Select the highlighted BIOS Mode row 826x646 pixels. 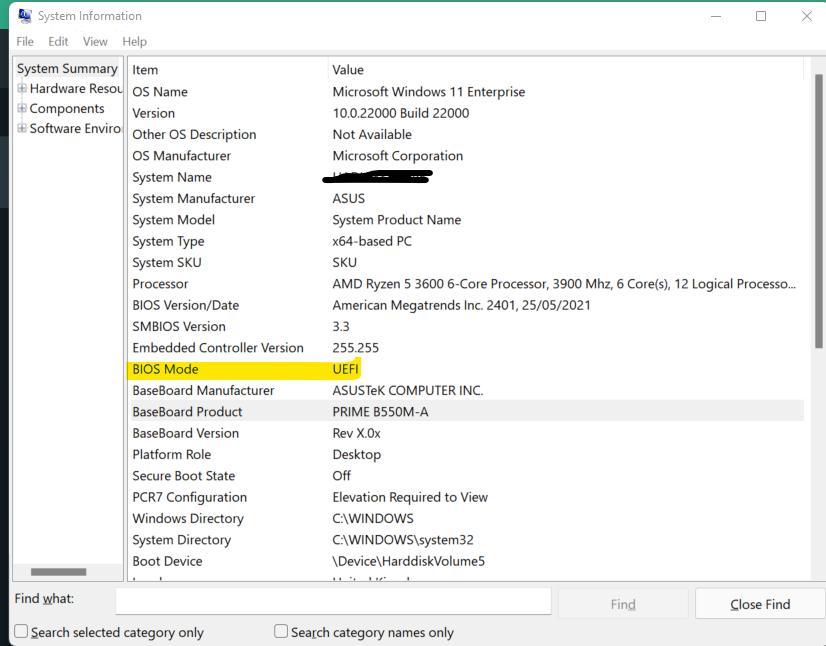point(250,368)
